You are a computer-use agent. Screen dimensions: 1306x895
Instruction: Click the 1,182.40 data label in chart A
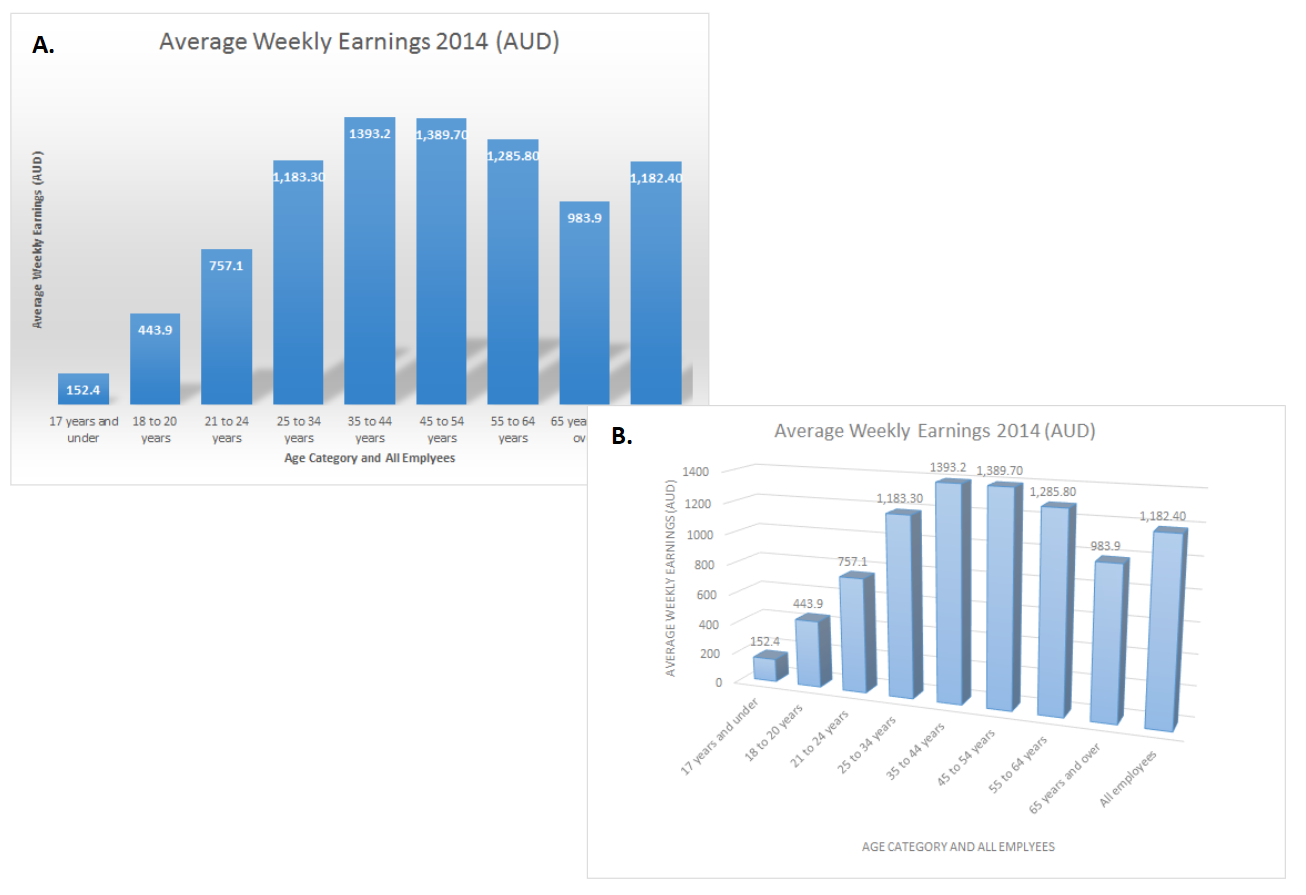[x=656, y=178]
